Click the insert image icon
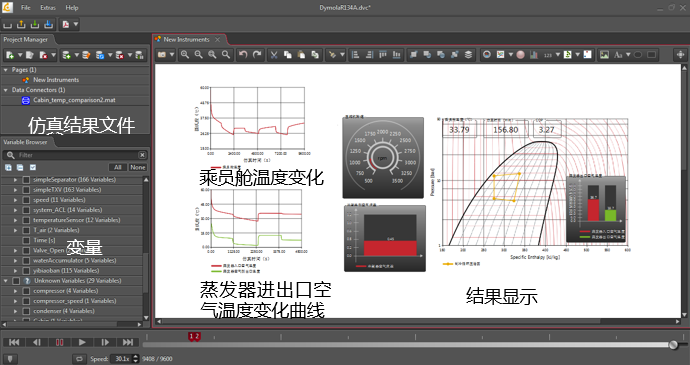Screen dimensions: 690x365 click(x=604, y=55)
